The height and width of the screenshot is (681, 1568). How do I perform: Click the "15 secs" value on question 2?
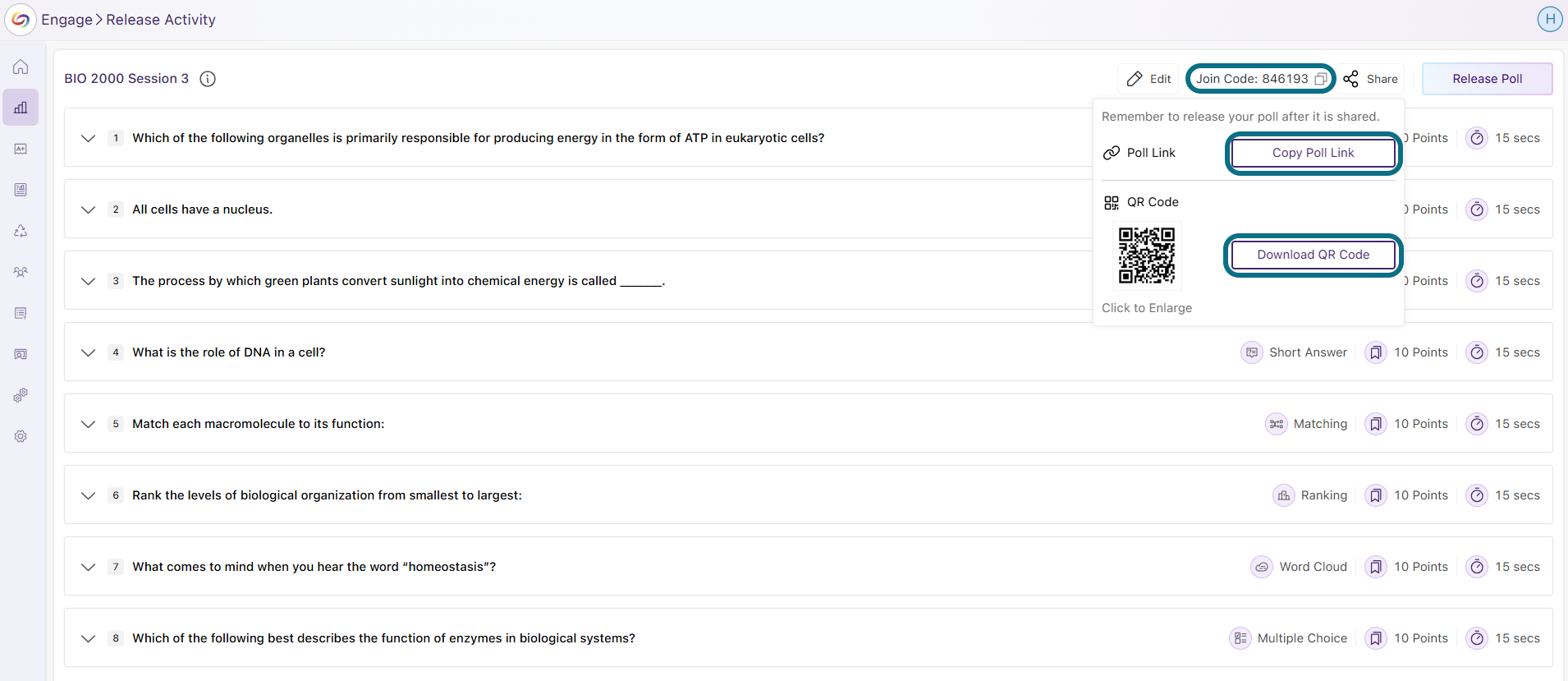click(x=1517, y=209)
